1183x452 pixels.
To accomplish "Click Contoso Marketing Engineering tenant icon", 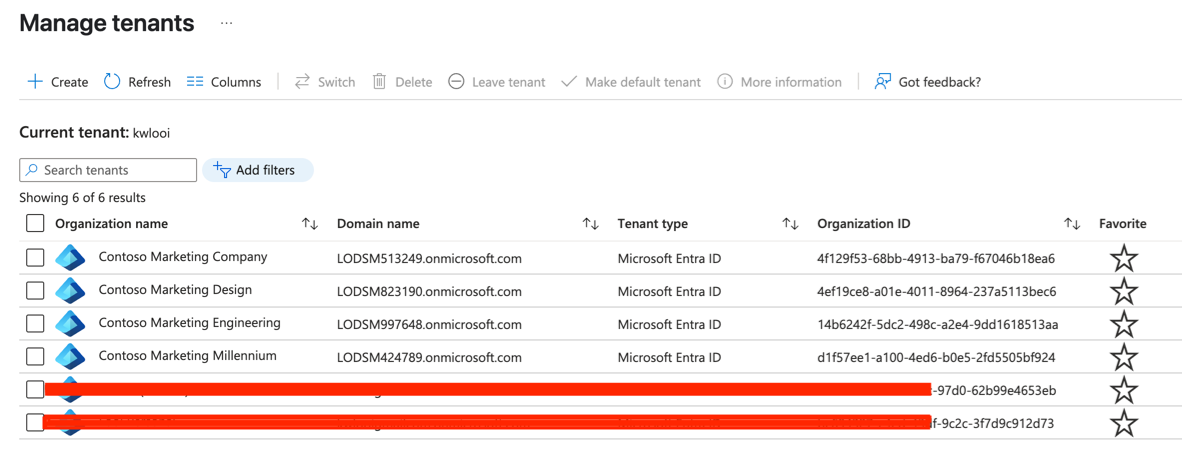I will pos(70,324).
